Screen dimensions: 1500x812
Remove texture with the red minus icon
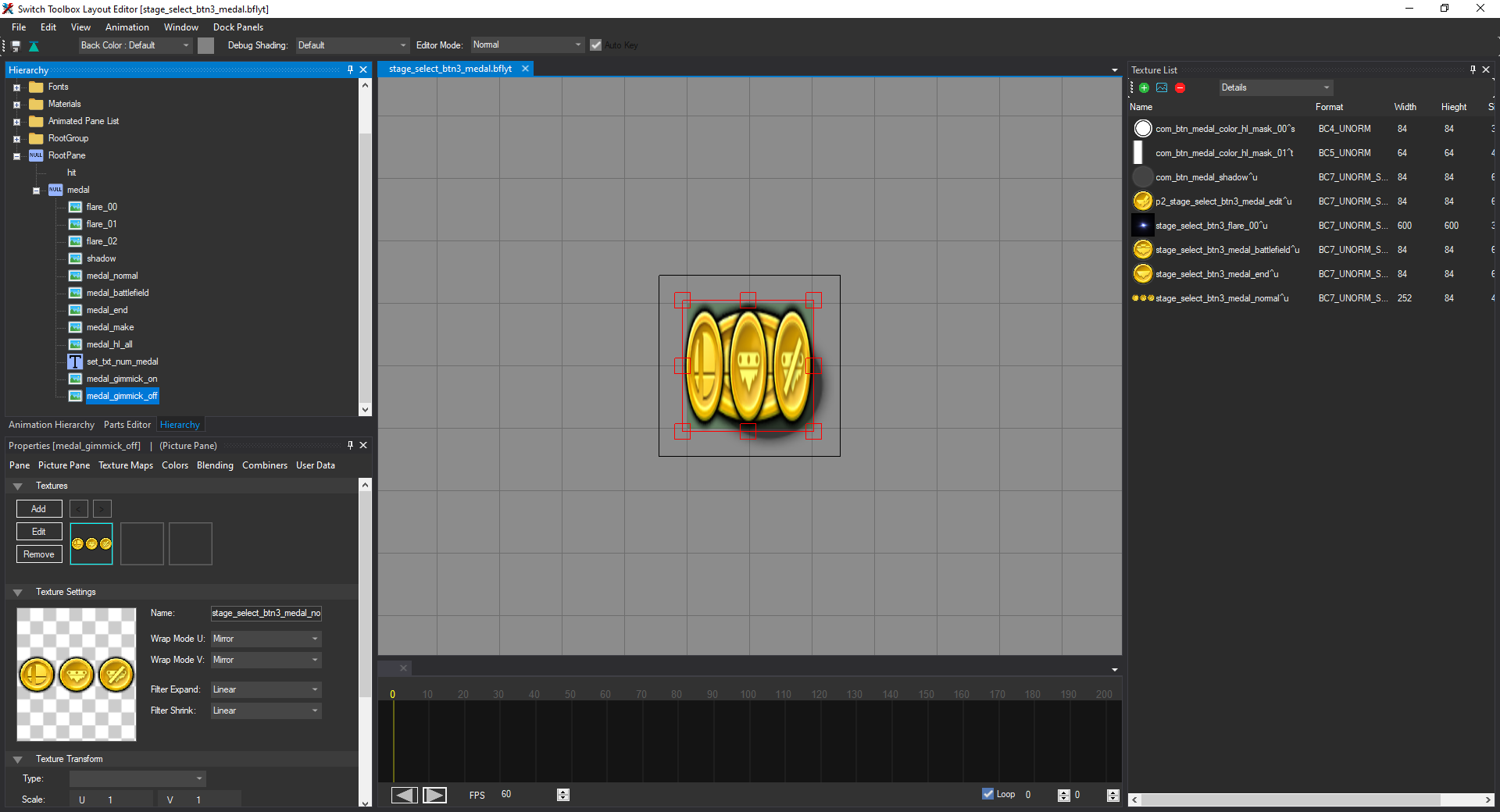point(1180,88)
